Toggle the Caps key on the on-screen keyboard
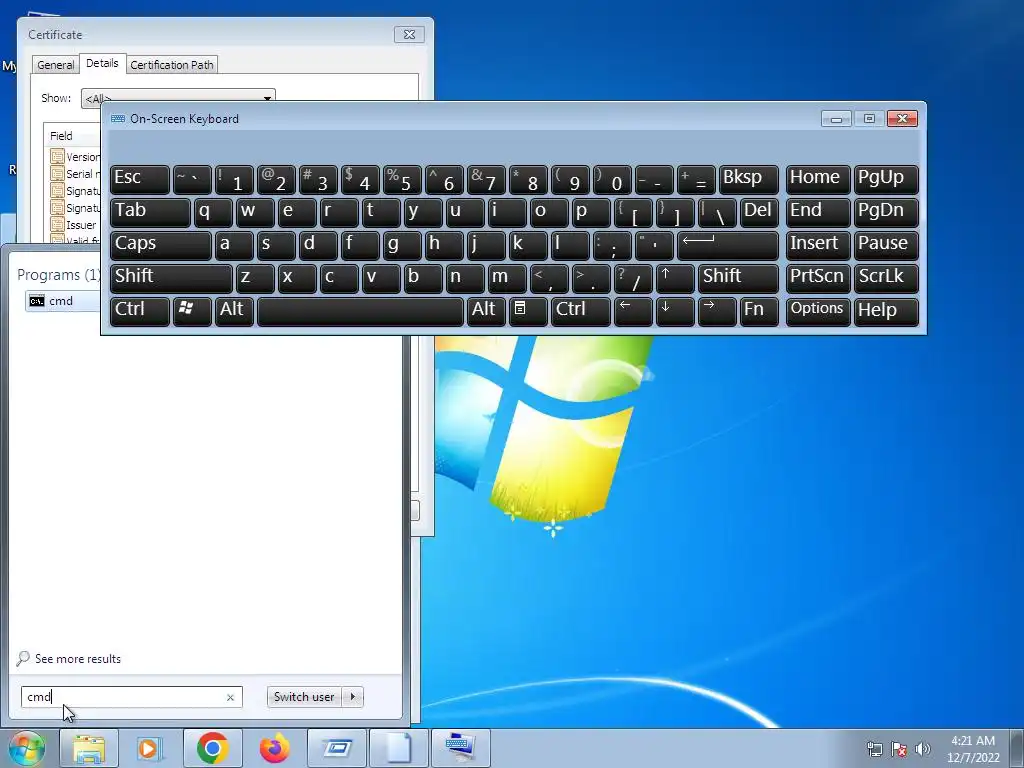 point(161,246)
